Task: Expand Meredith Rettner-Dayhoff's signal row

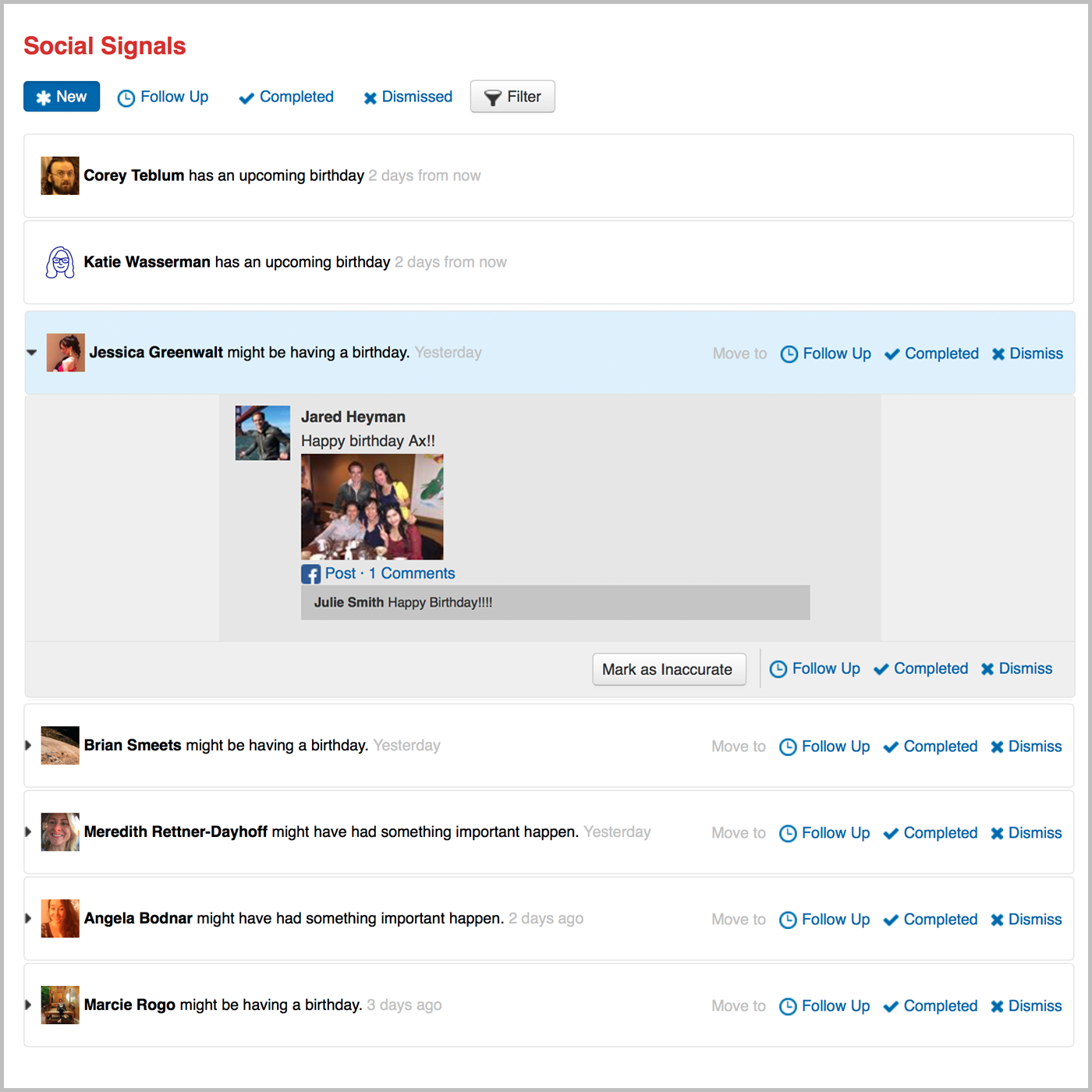Action: coord(28,831)
